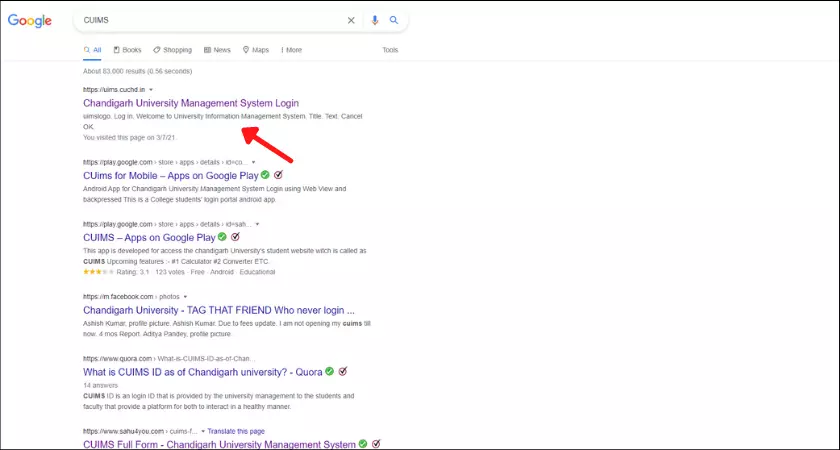Click red check badge beside CUIMS Full Form

(x=376, y=444)
